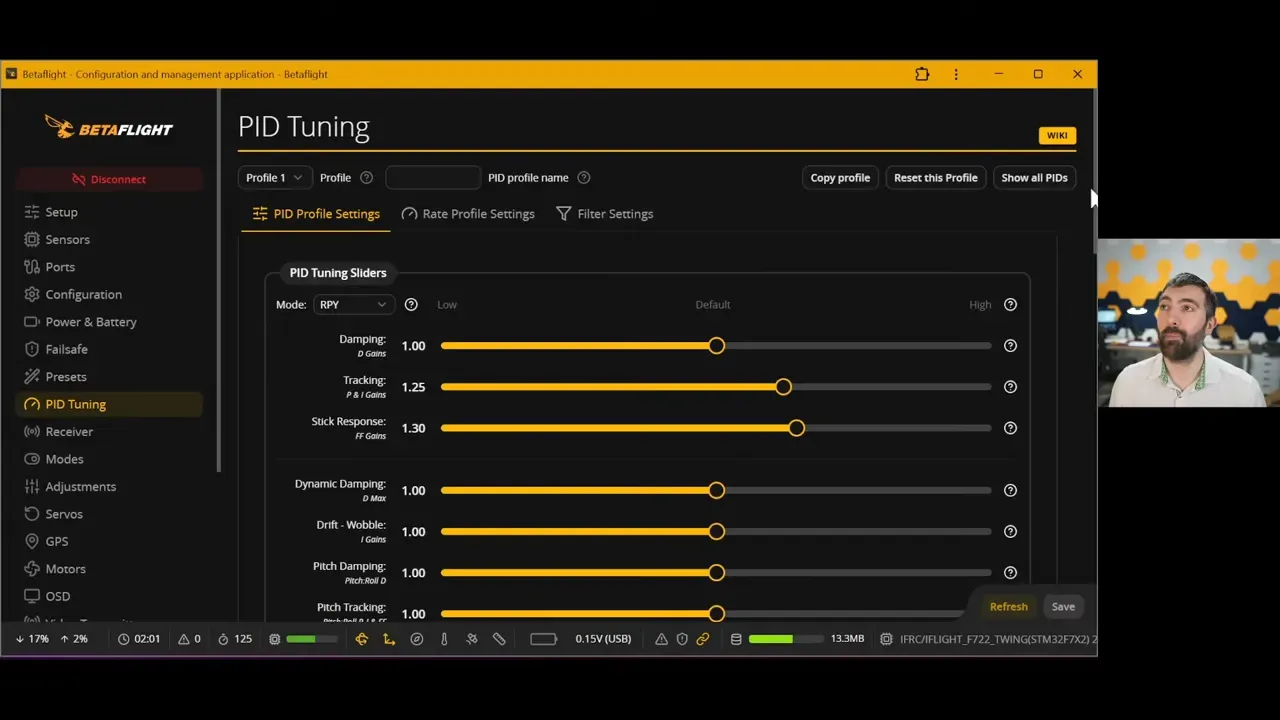Open help for Dynamic Damping slider
1280x720 pixels.
[x=1010, y=491]
